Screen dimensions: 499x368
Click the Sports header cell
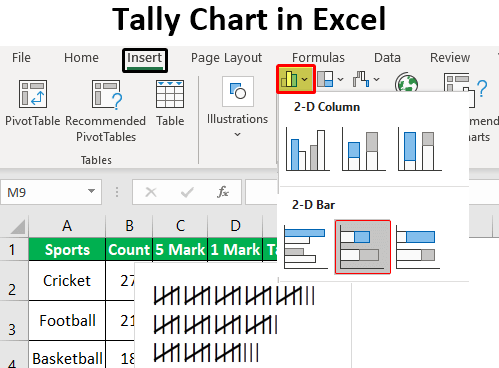pos(67,249)
